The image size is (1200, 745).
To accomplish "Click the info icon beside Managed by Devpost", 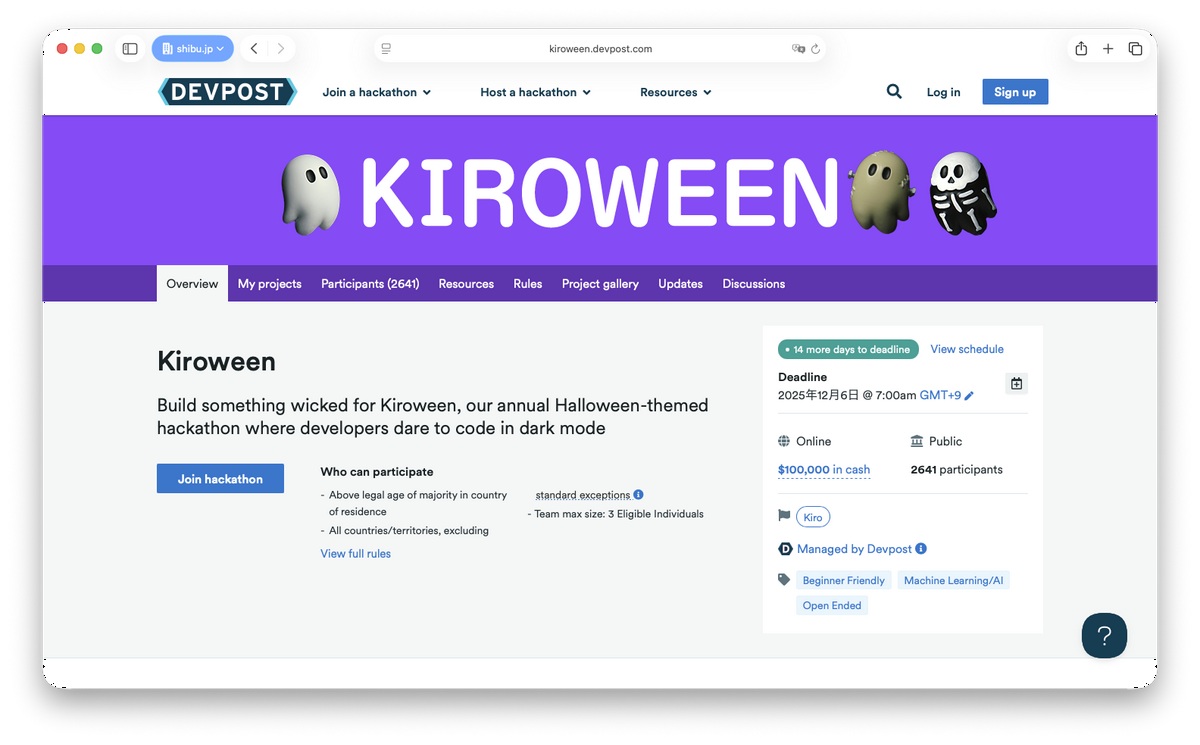I will tap(921, 549).
